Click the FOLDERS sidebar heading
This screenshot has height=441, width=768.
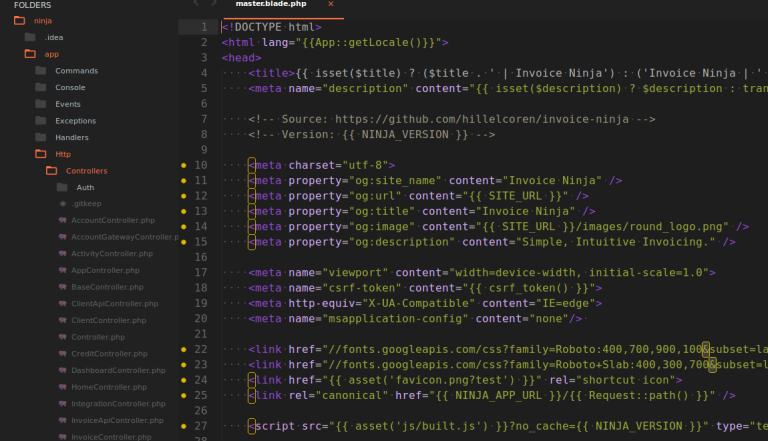[x=32, y=5]
